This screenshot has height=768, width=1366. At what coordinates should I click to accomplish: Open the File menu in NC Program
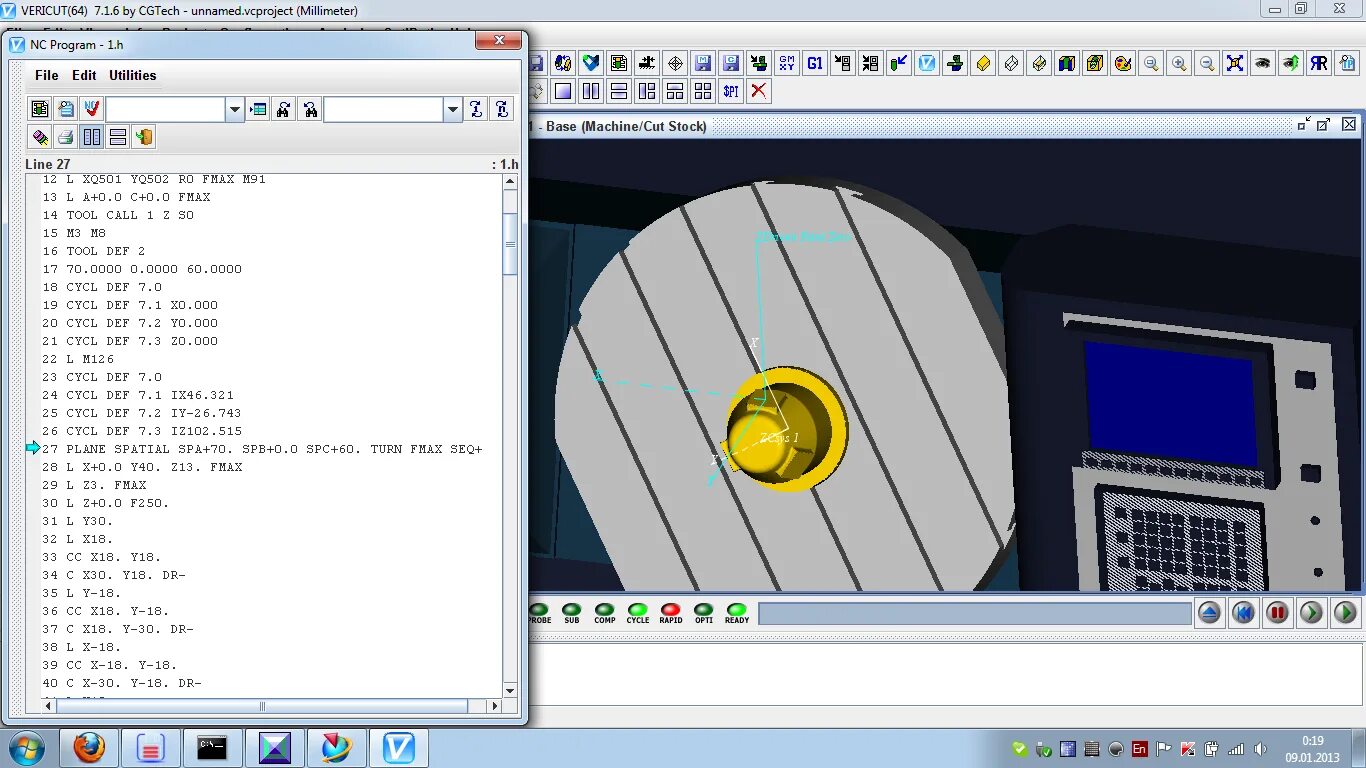[x=46, y=75]
